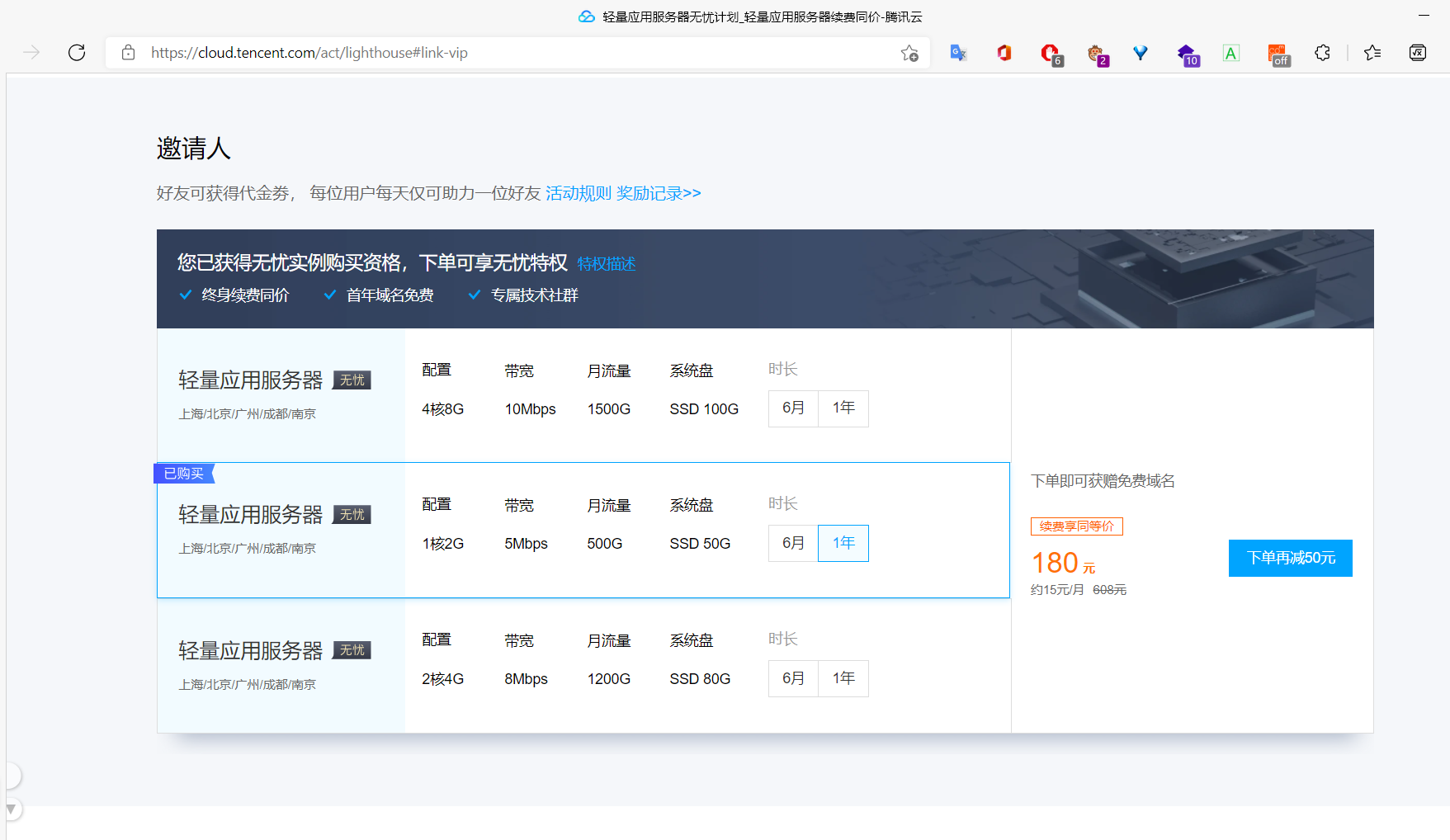Select 1年 duration for 1核2G server
This screenshot has width=1450, height=840.
tap(843, 543)
